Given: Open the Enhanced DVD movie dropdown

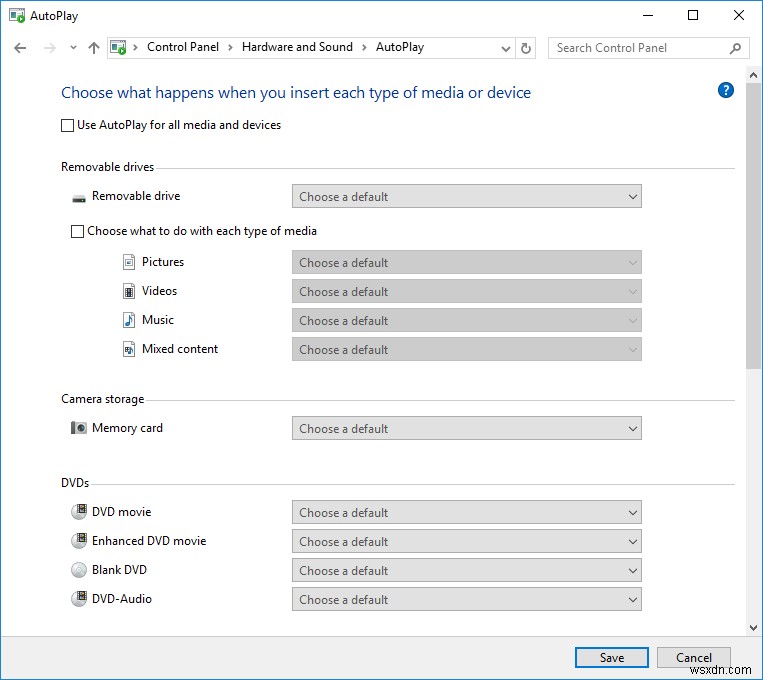Looking at the screenshot, I should click(467, 541).
